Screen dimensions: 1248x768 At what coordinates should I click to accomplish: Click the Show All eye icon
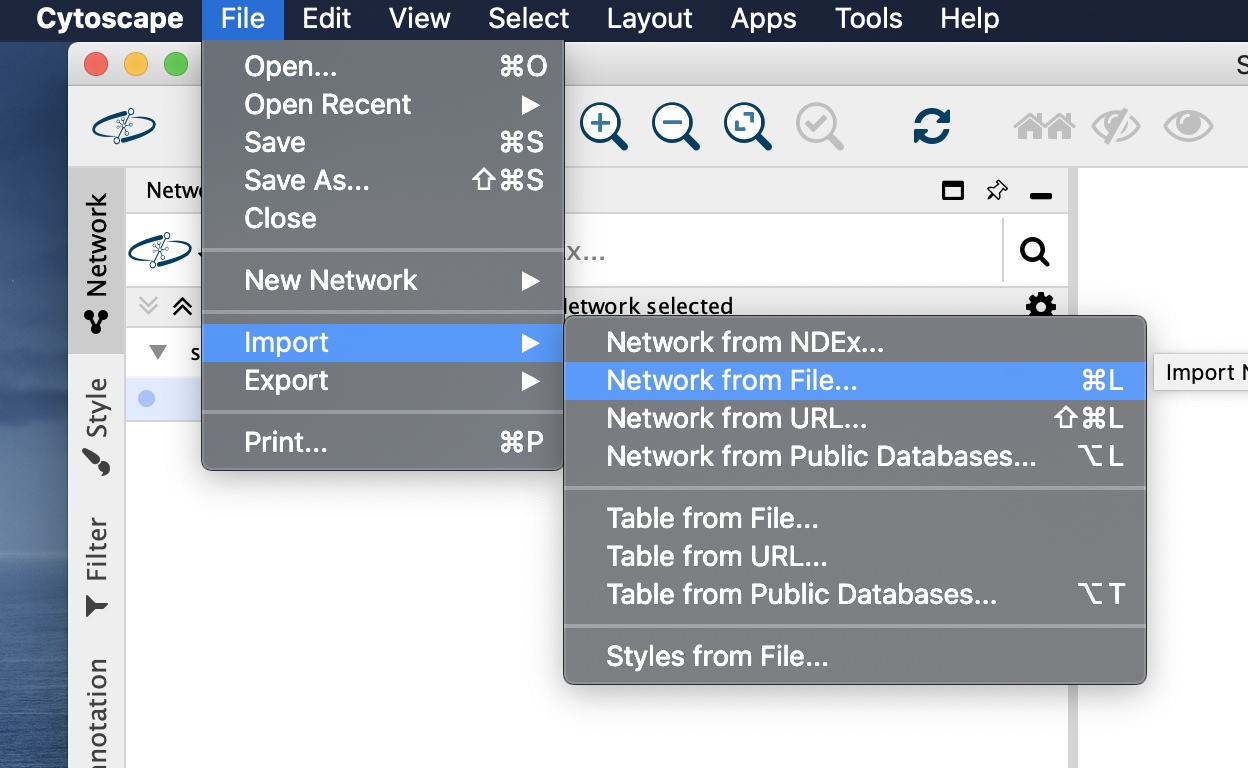click(x=1188, y=126)
